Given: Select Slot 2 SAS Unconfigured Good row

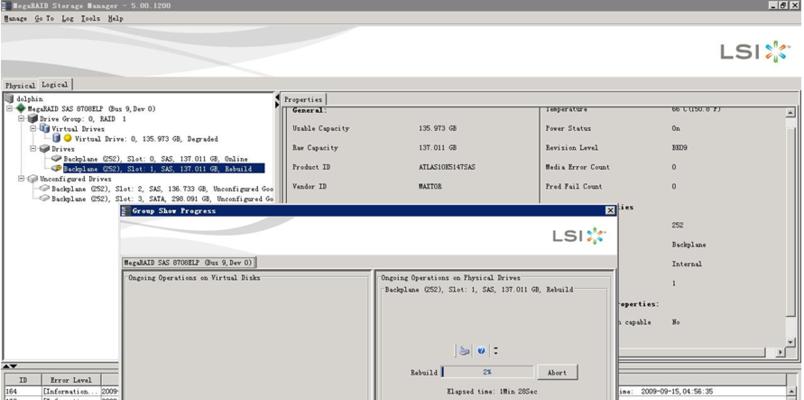Looking at the screenshot, I should click(163, 189).
